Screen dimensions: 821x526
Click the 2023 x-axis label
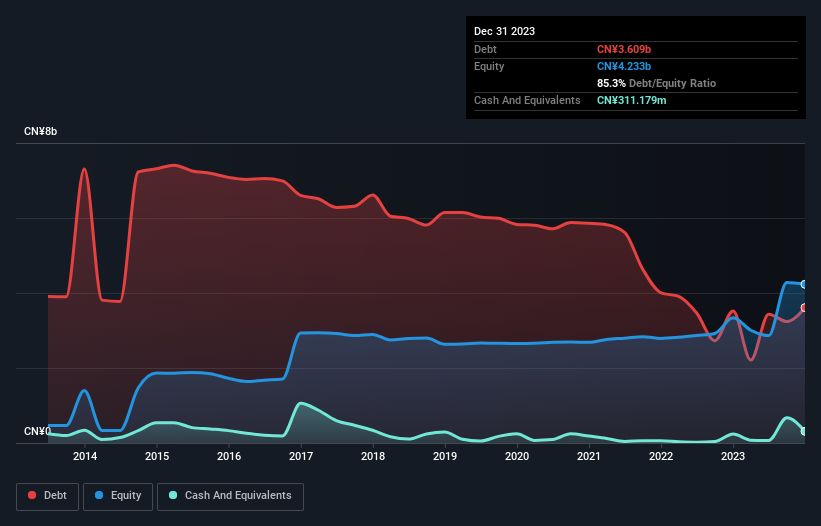click(x=733, y=456)
